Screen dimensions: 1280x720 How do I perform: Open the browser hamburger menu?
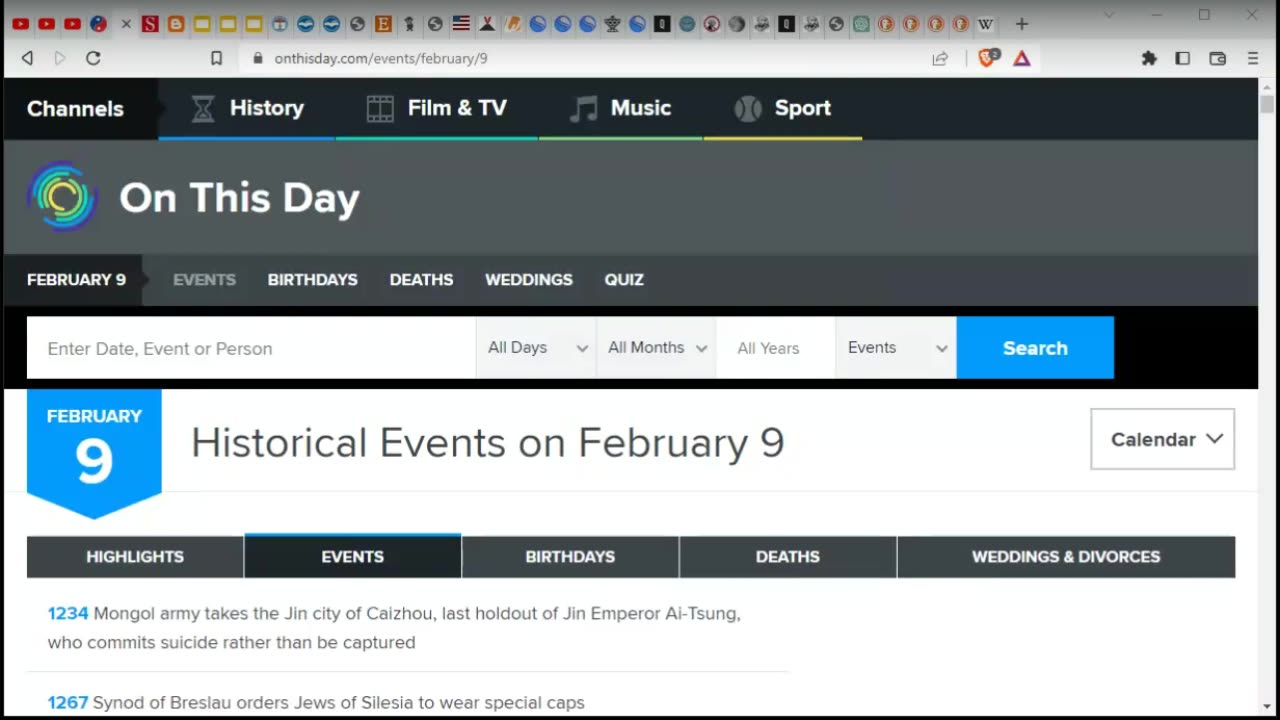coord(1252,59)
